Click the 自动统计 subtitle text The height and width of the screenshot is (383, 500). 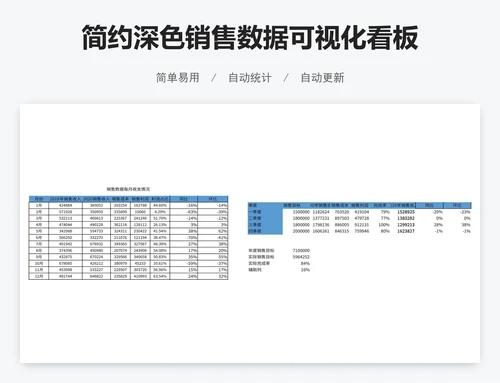click(250, 78)
